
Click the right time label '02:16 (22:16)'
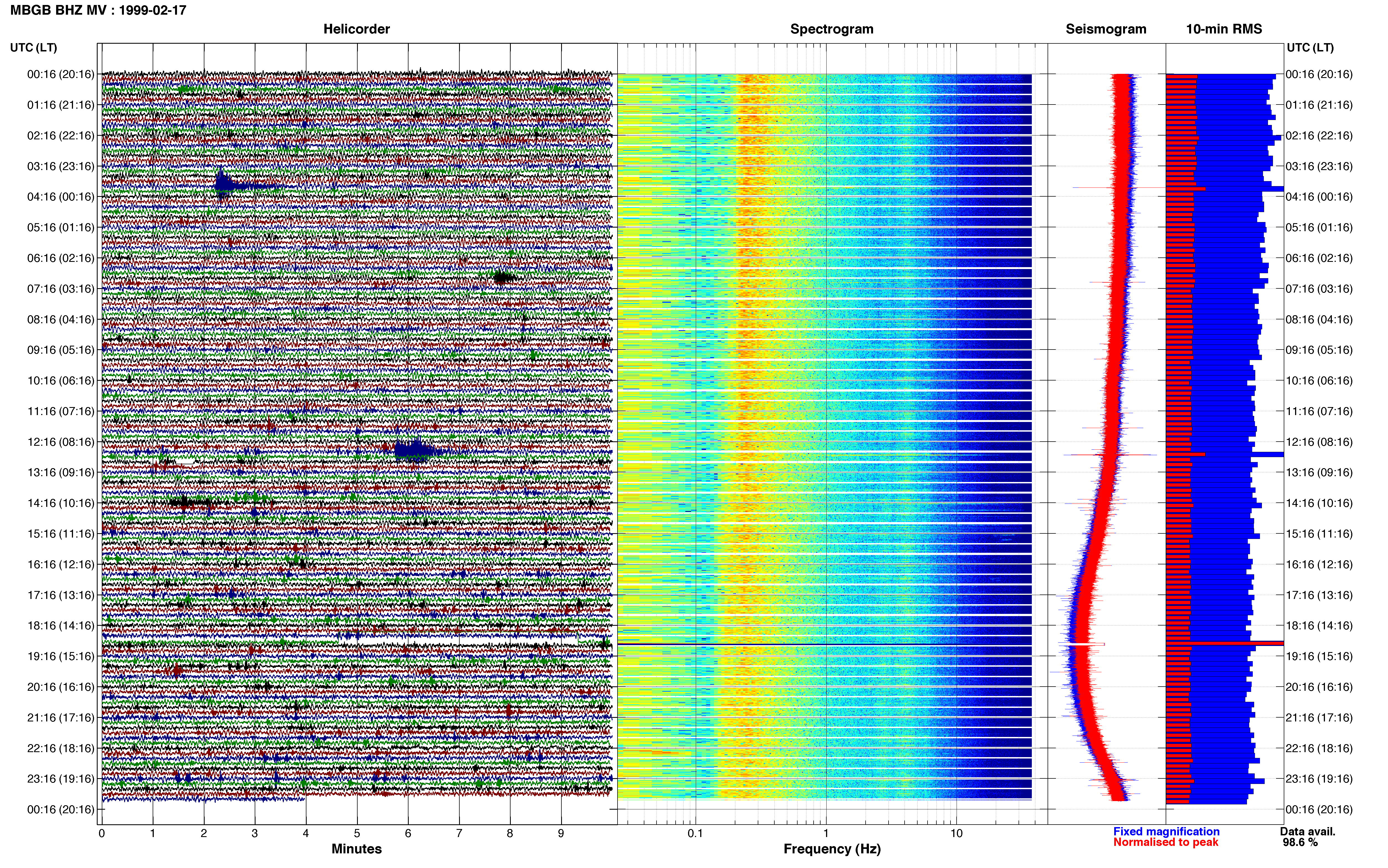point(1319,135)
